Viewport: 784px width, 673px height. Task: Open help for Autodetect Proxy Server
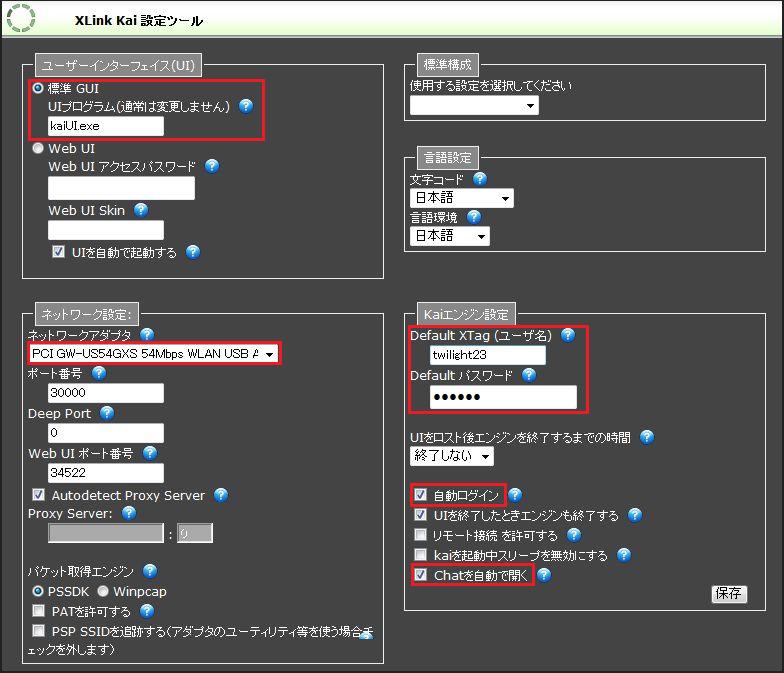tap(221, 495)
